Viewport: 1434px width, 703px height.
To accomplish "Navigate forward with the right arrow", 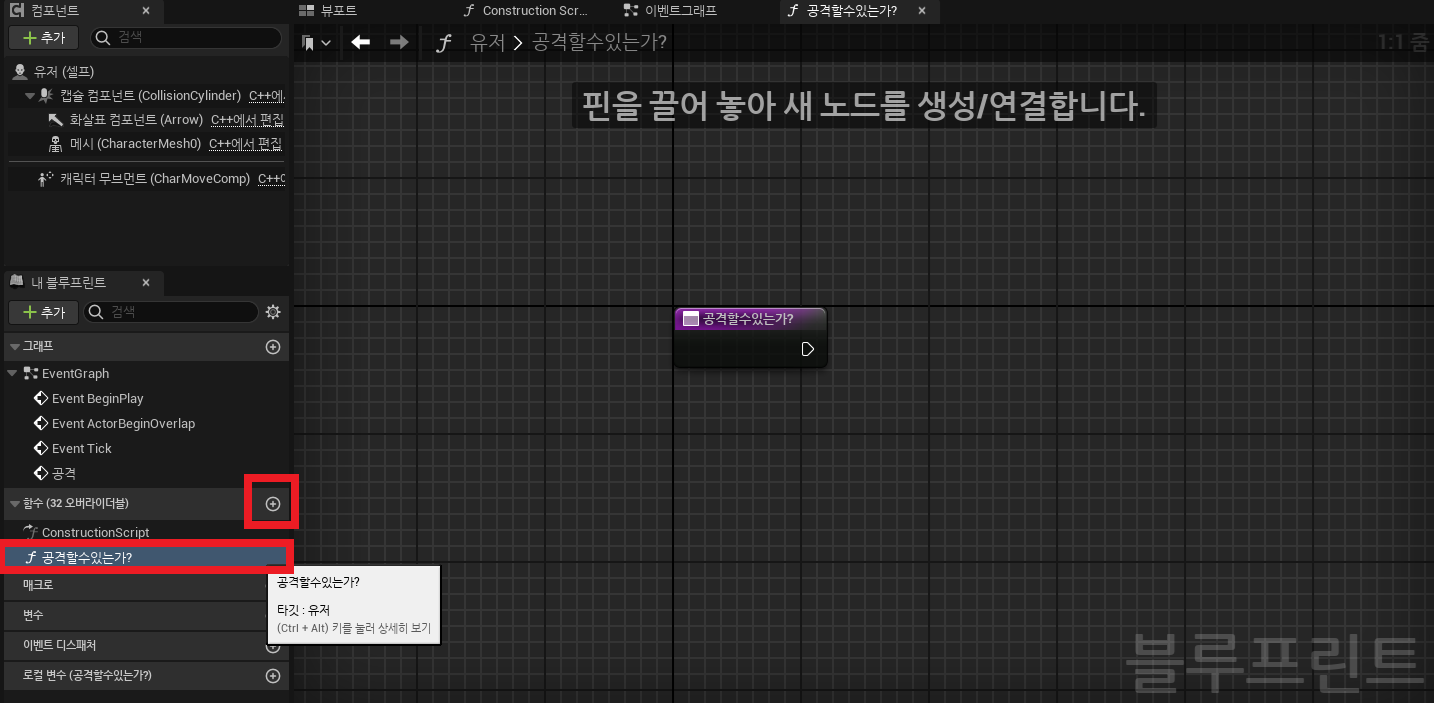I will 399,42.
